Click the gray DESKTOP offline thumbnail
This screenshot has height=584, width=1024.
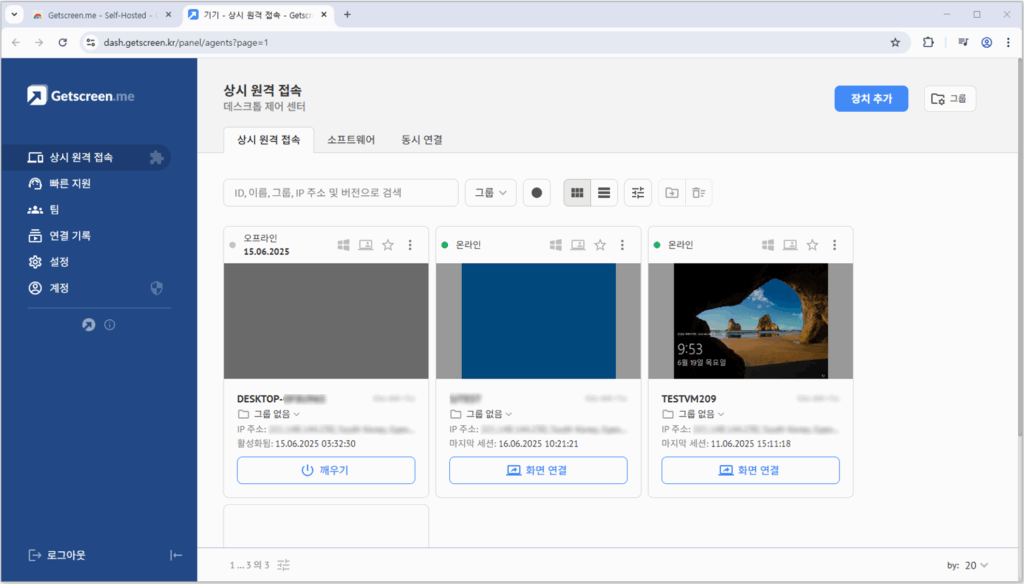pyautogui.click(x=326, y=321)
